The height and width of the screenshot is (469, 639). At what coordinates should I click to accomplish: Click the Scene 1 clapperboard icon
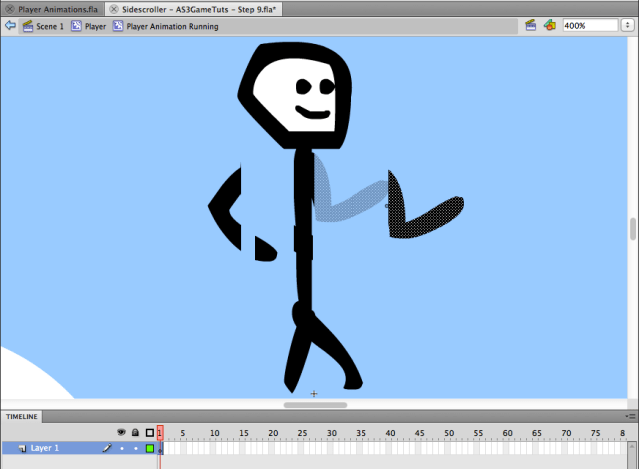coord(28,26)
